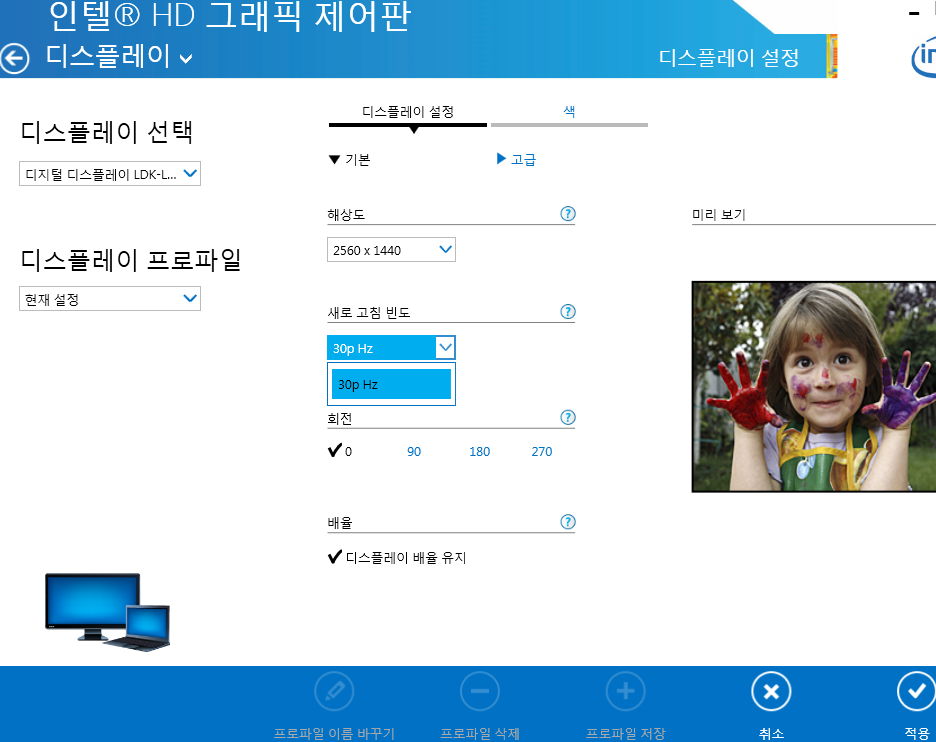Cancel changes with the 취소 X icon
The height and width of the screenshot is (742, 936).
(x=771, y=691)
